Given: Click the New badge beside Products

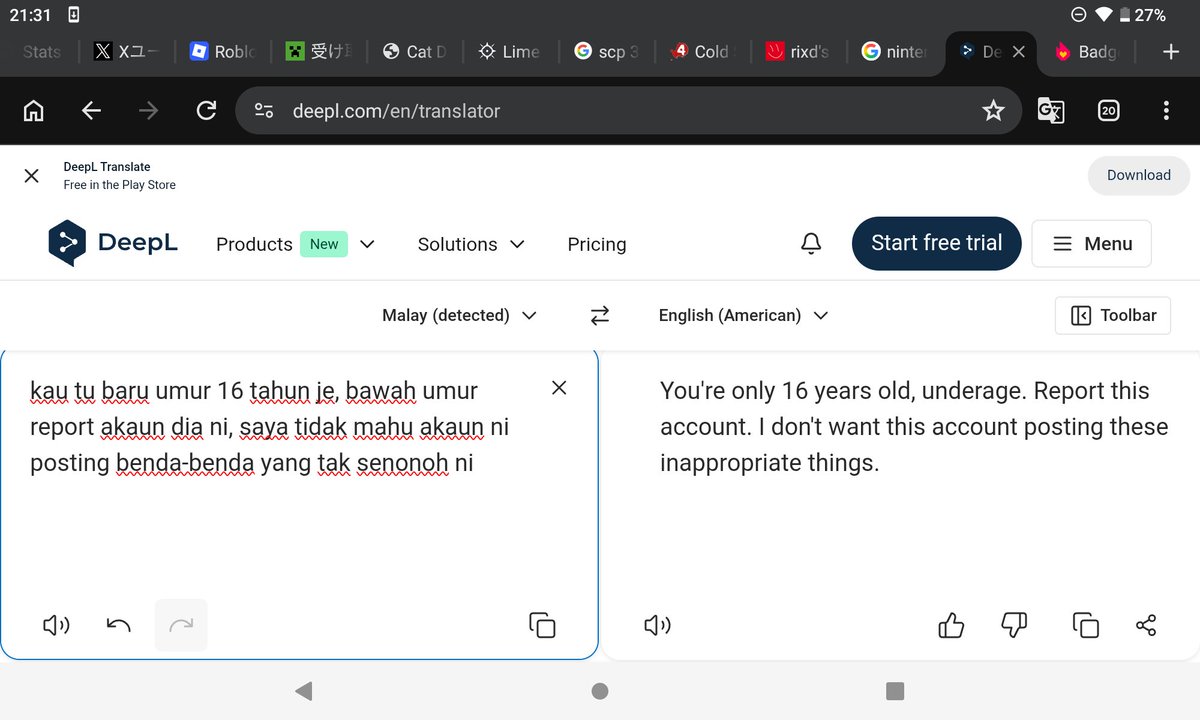Looking at the screenshot, I should click(x=324, y=244).
